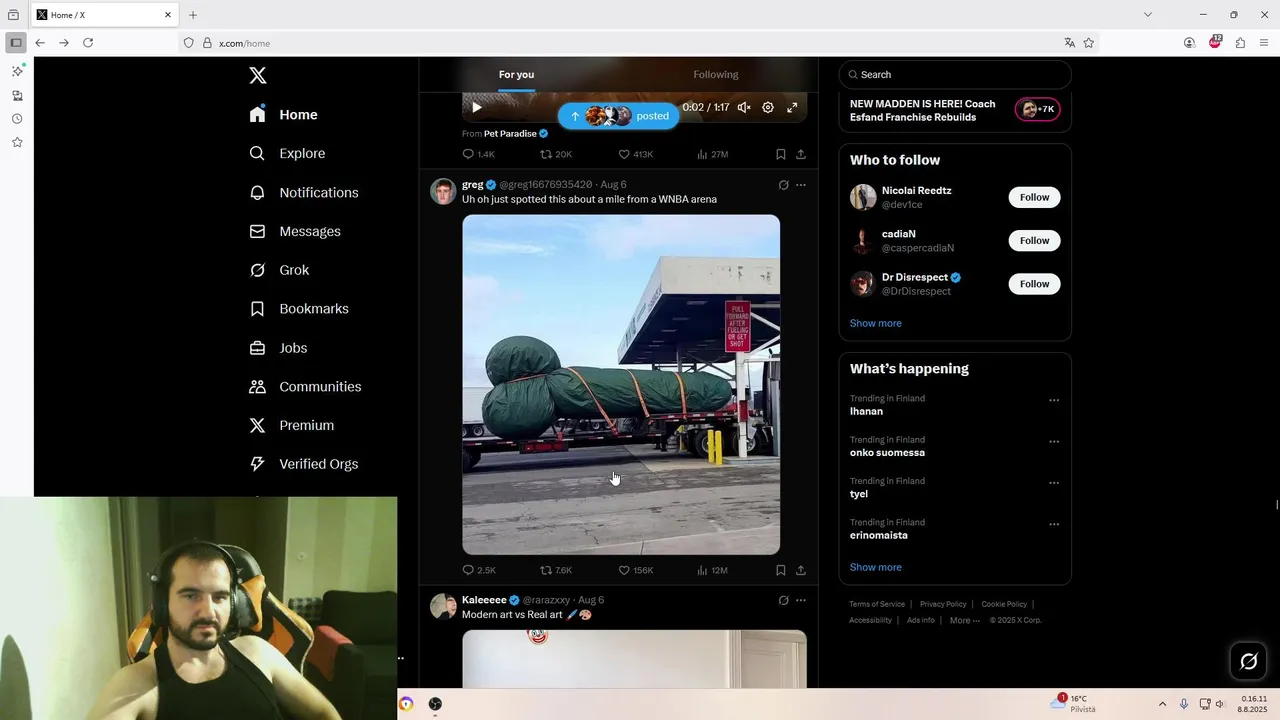Viewport: 1280px width, 720px height.
Task: Open the floating Grok button
Action: click(x=1249, y=661)
